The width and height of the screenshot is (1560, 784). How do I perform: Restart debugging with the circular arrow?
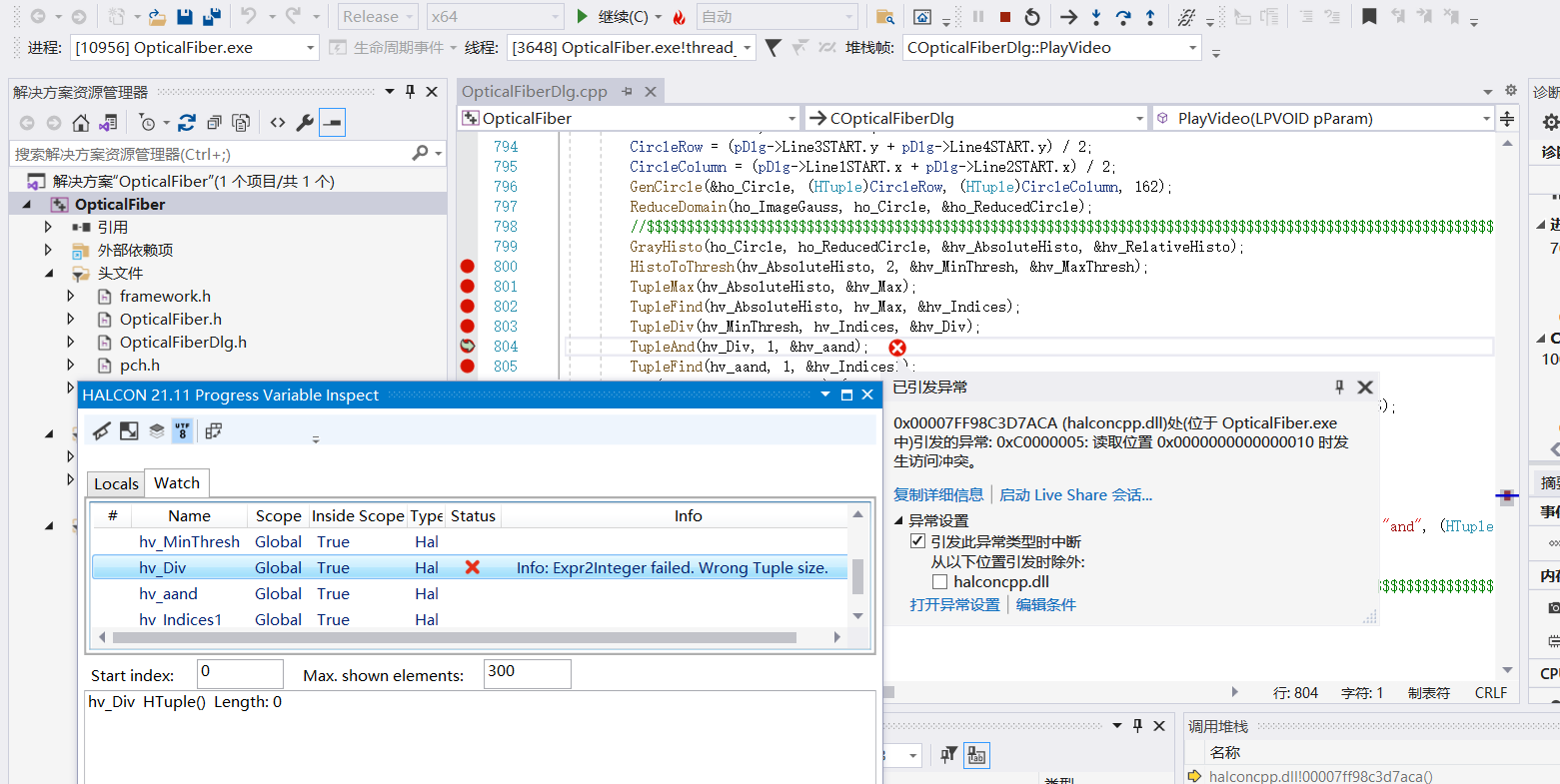1032,17
